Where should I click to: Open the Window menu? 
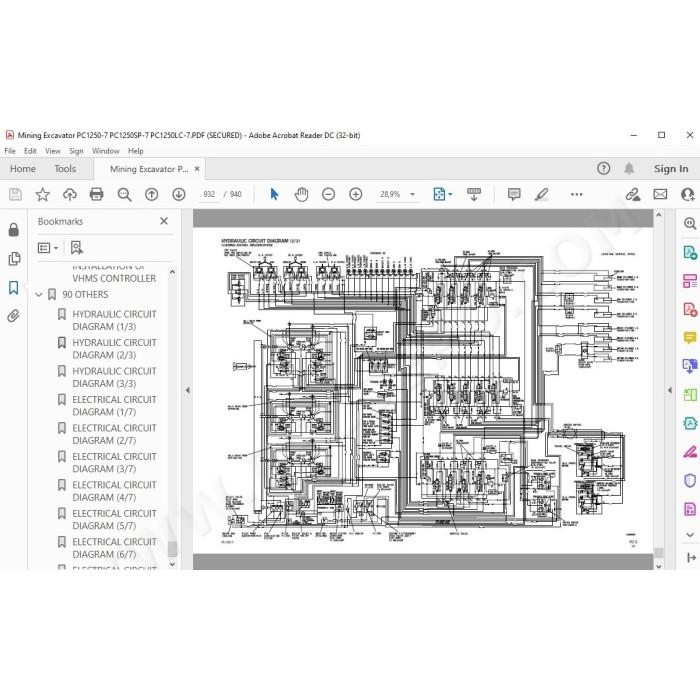(x=106, y=151)
